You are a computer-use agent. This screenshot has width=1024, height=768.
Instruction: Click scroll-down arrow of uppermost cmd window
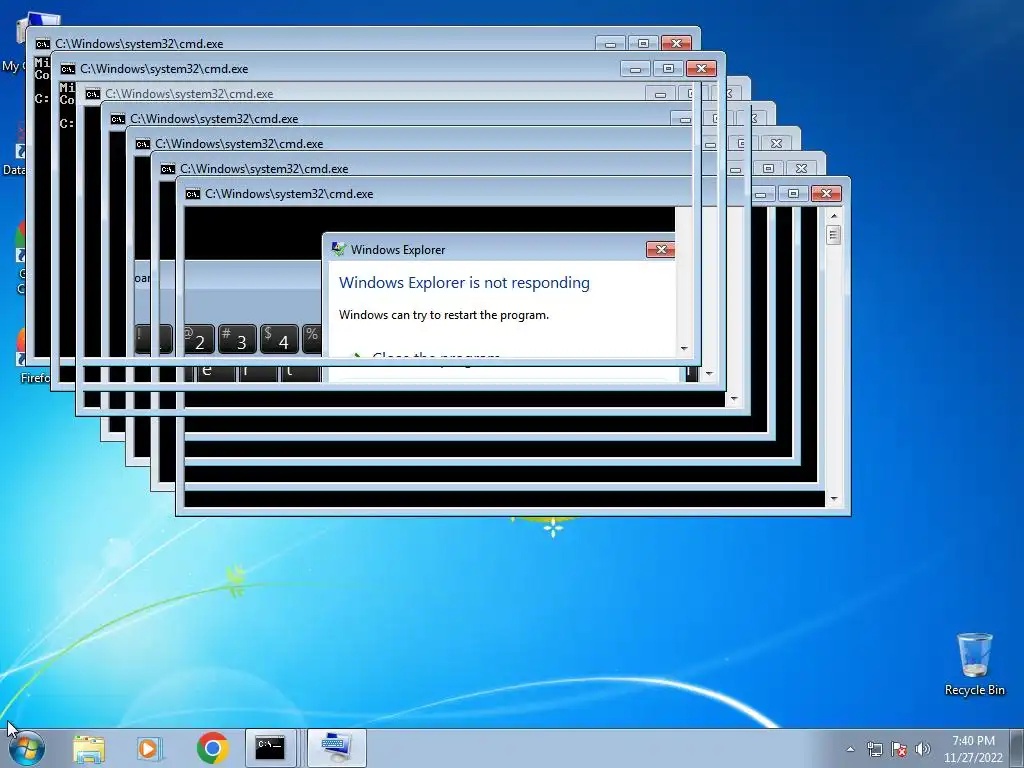coord(684,349)
